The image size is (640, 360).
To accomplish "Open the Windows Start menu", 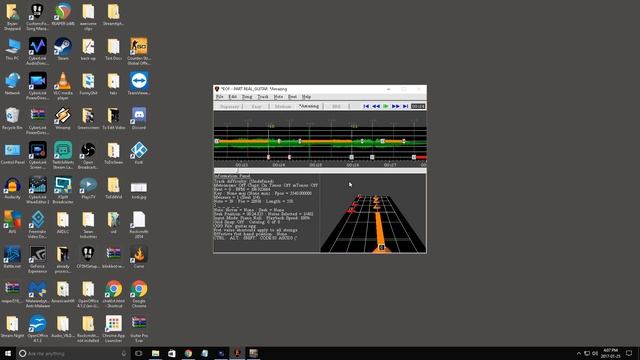I will (x=8, y=353).
